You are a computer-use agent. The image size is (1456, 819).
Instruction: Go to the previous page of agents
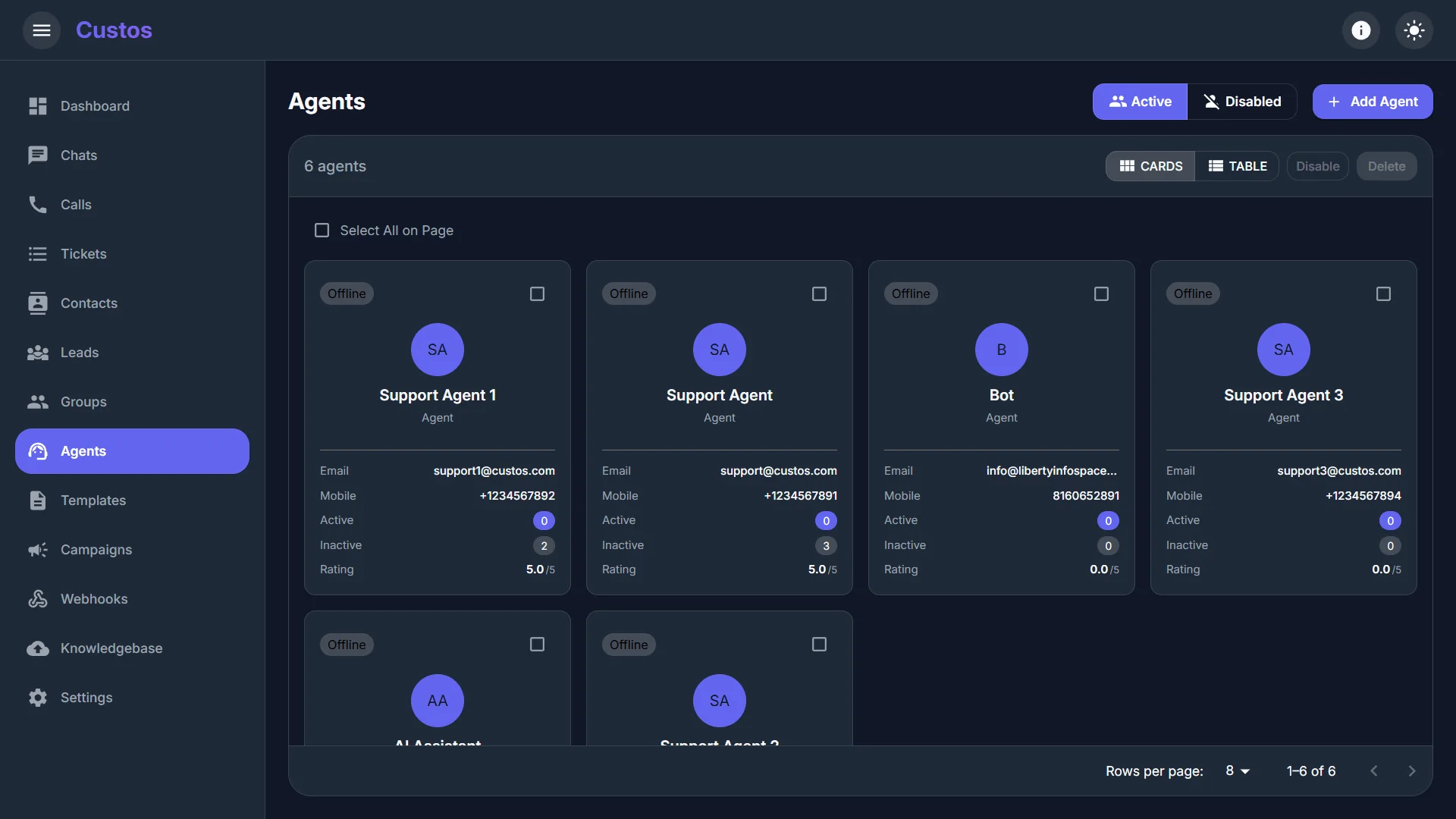coord(1373,771)
